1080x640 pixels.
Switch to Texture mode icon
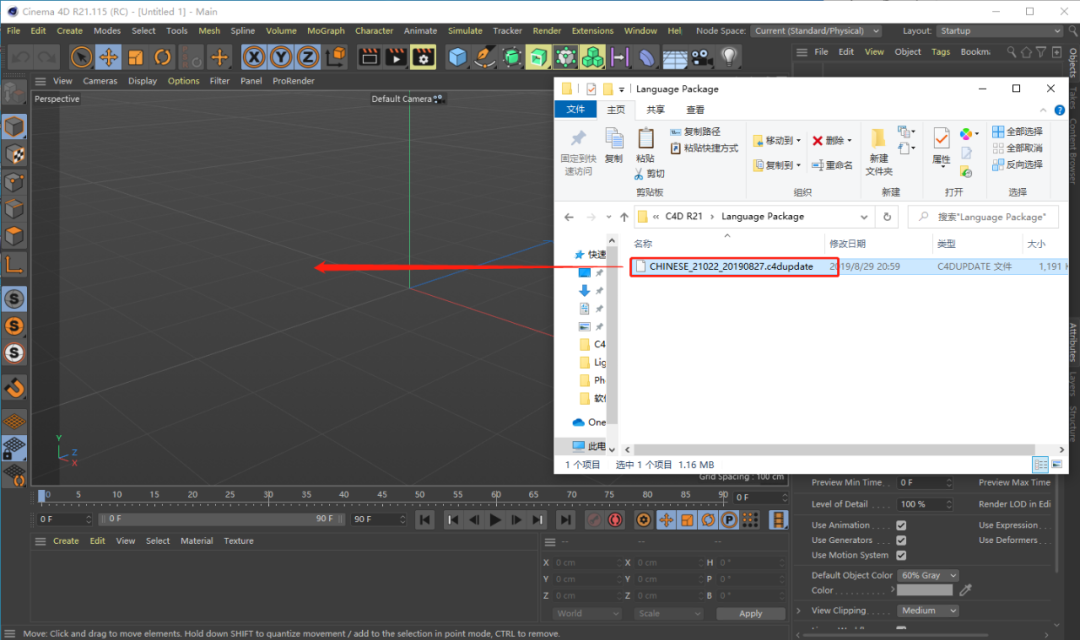pos(14,154)
